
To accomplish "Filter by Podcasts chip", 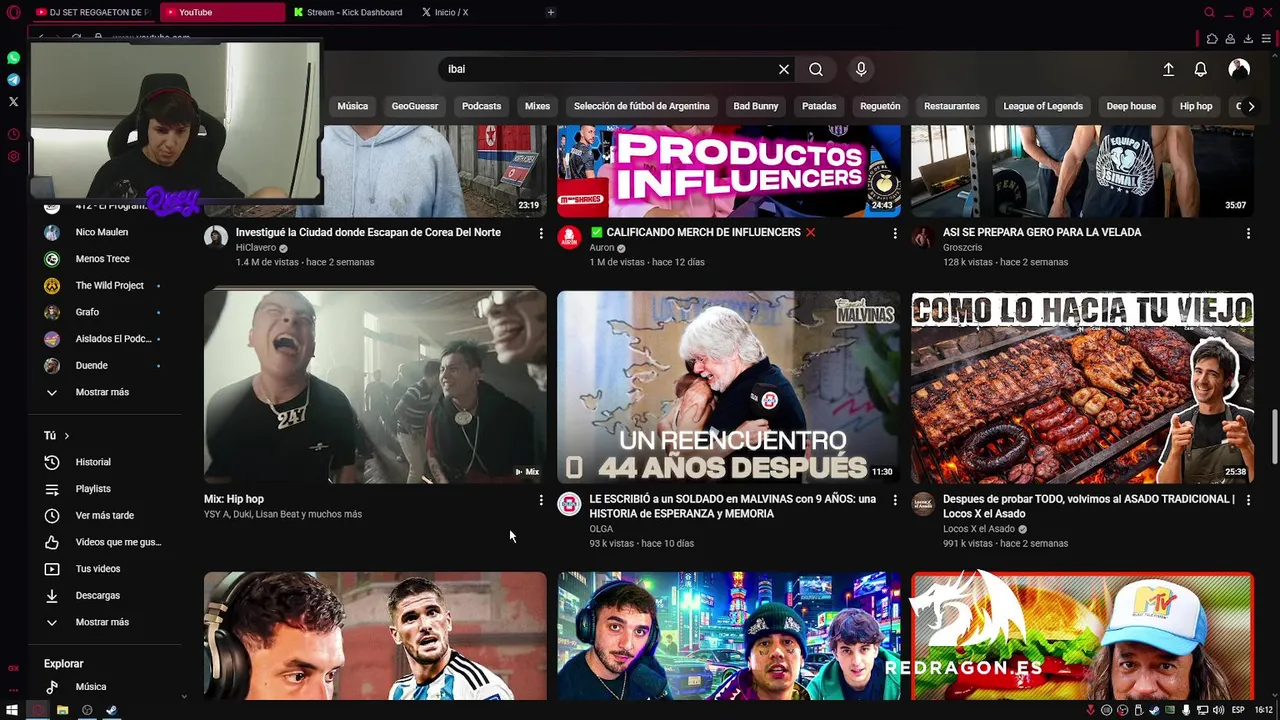I will click(481, 106).
